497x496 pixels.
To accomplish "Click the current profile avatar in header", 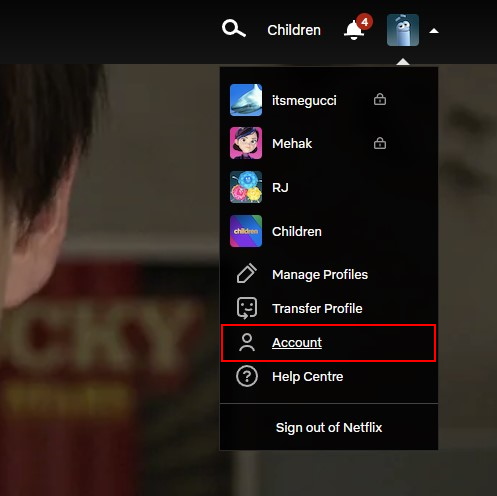I will (x=403, y=30).
